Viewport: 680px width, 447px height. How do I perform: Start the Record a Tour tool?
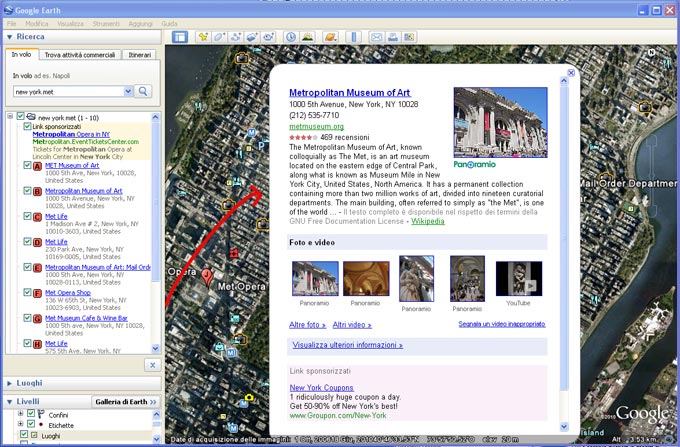click(x=268, y=37)
